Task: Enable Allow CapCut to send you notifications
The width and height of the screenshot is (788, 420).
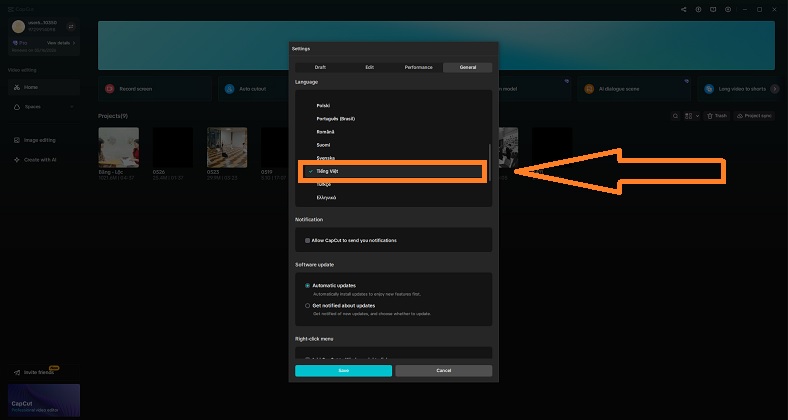Action: point(308,240)
